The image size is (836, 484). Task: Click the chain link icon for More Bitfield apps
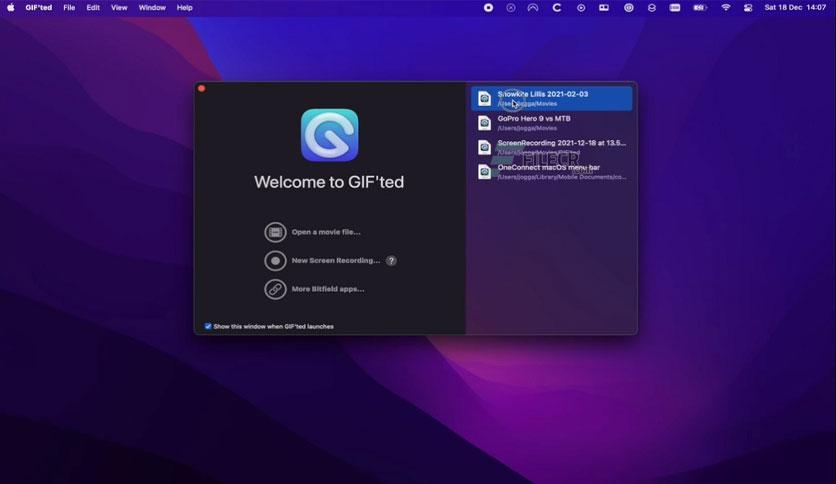pyautogui.click(x=275, y=289)
